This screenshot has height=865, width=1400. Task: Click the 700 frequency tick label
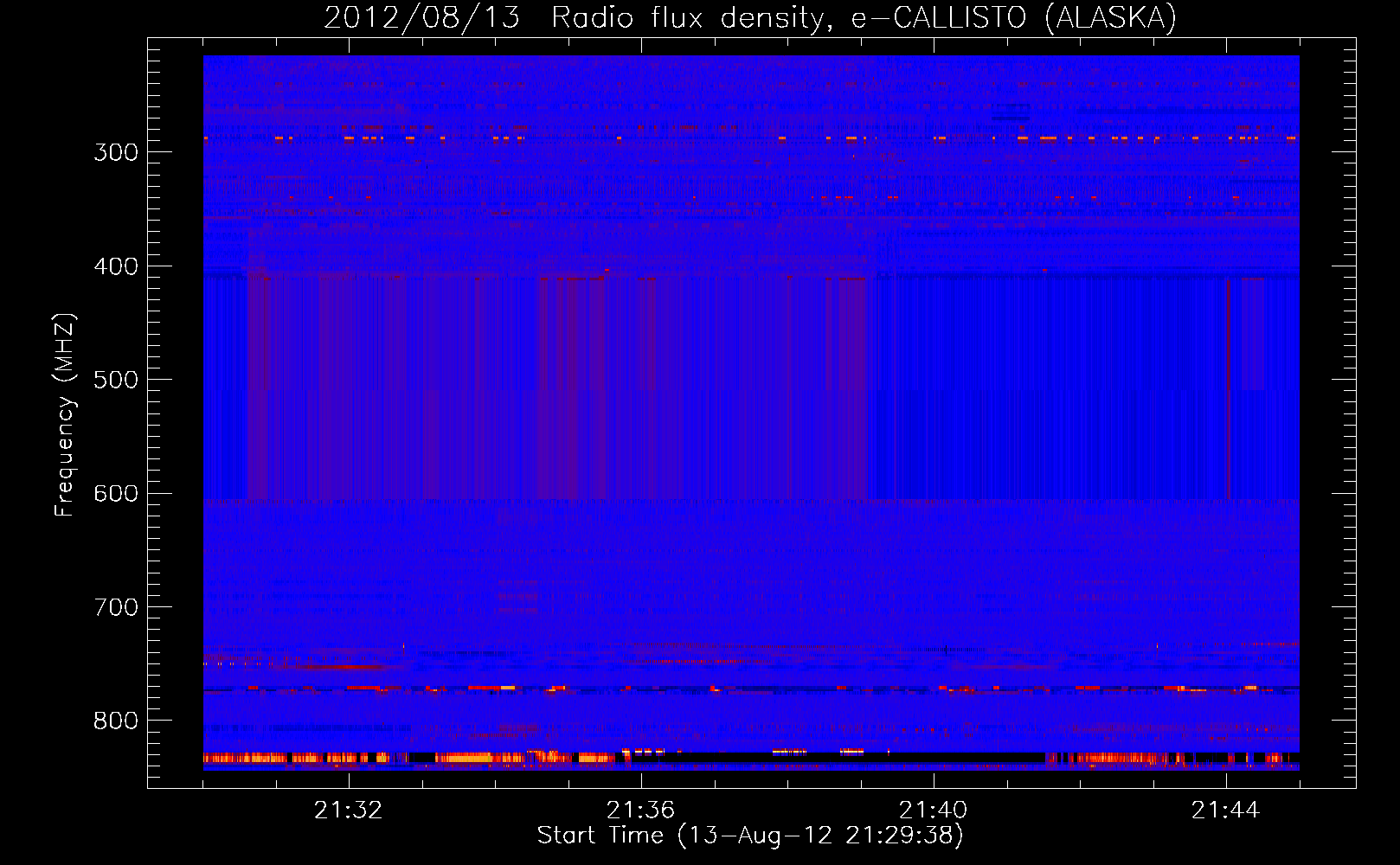coord(116,607)
